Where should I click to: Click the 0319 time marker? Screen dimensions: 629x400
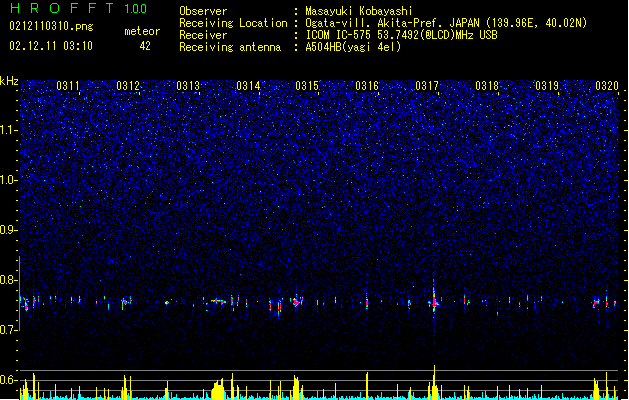click(547, 86)
